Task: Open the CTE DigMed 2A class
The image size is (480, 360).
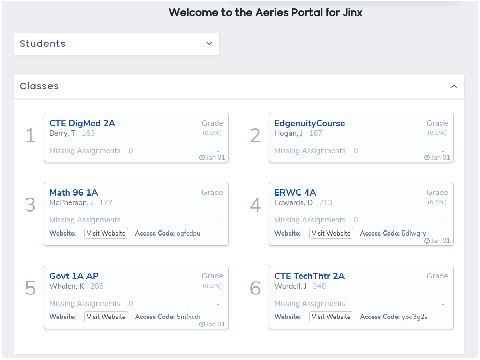Action: click(x=82, y=123)
